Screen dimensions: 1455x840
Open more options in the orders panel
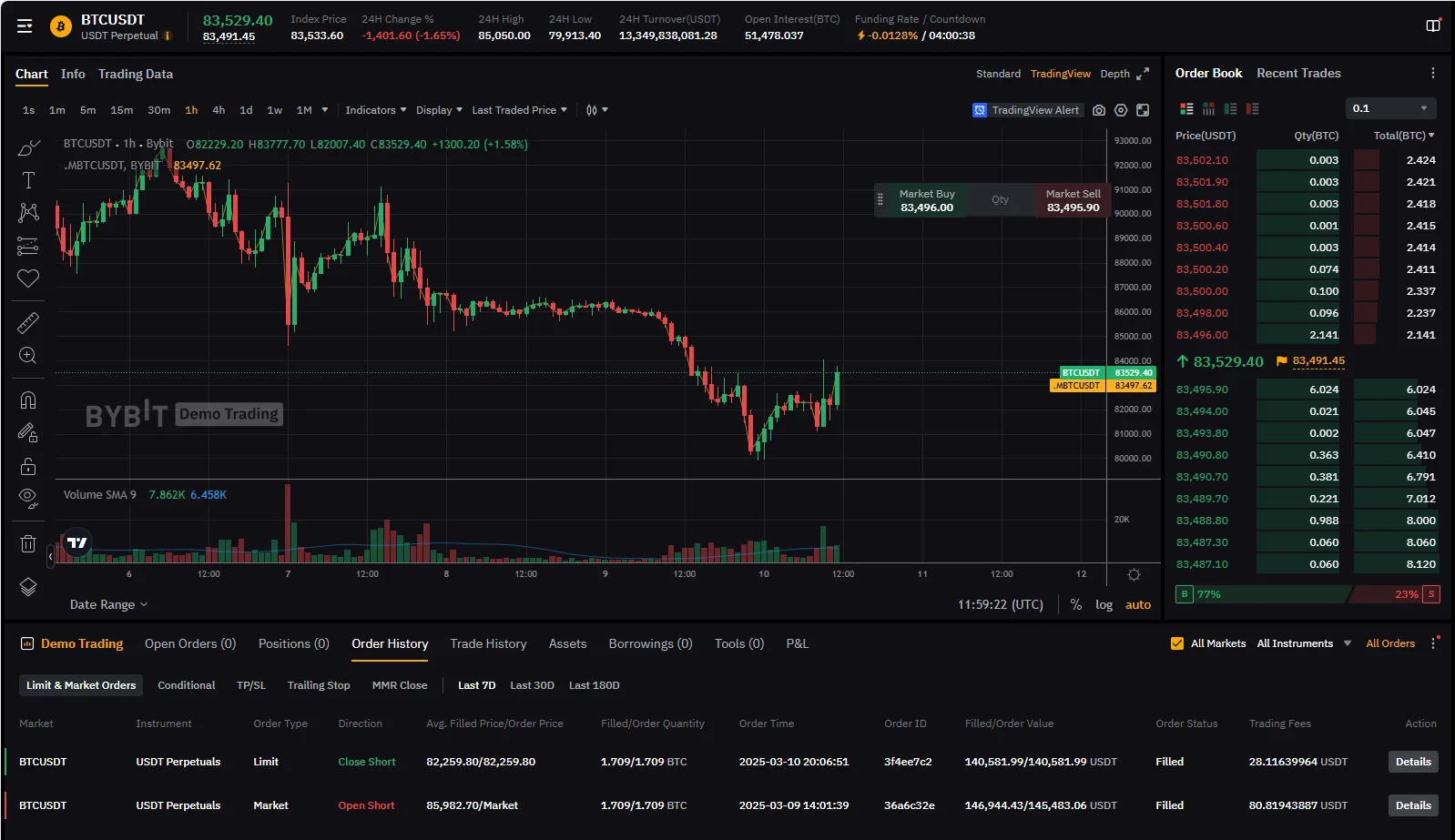click(x=1433, y=643)
